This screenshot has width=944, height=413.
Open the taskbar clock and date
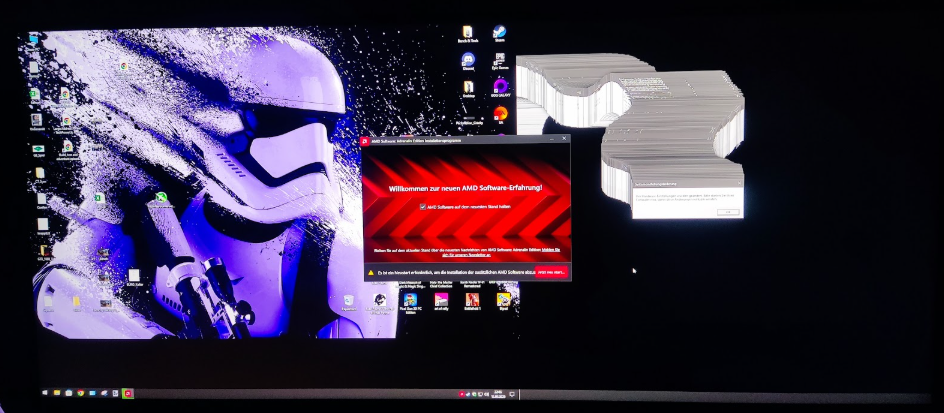pyautogui.click(x=498, y=394)
